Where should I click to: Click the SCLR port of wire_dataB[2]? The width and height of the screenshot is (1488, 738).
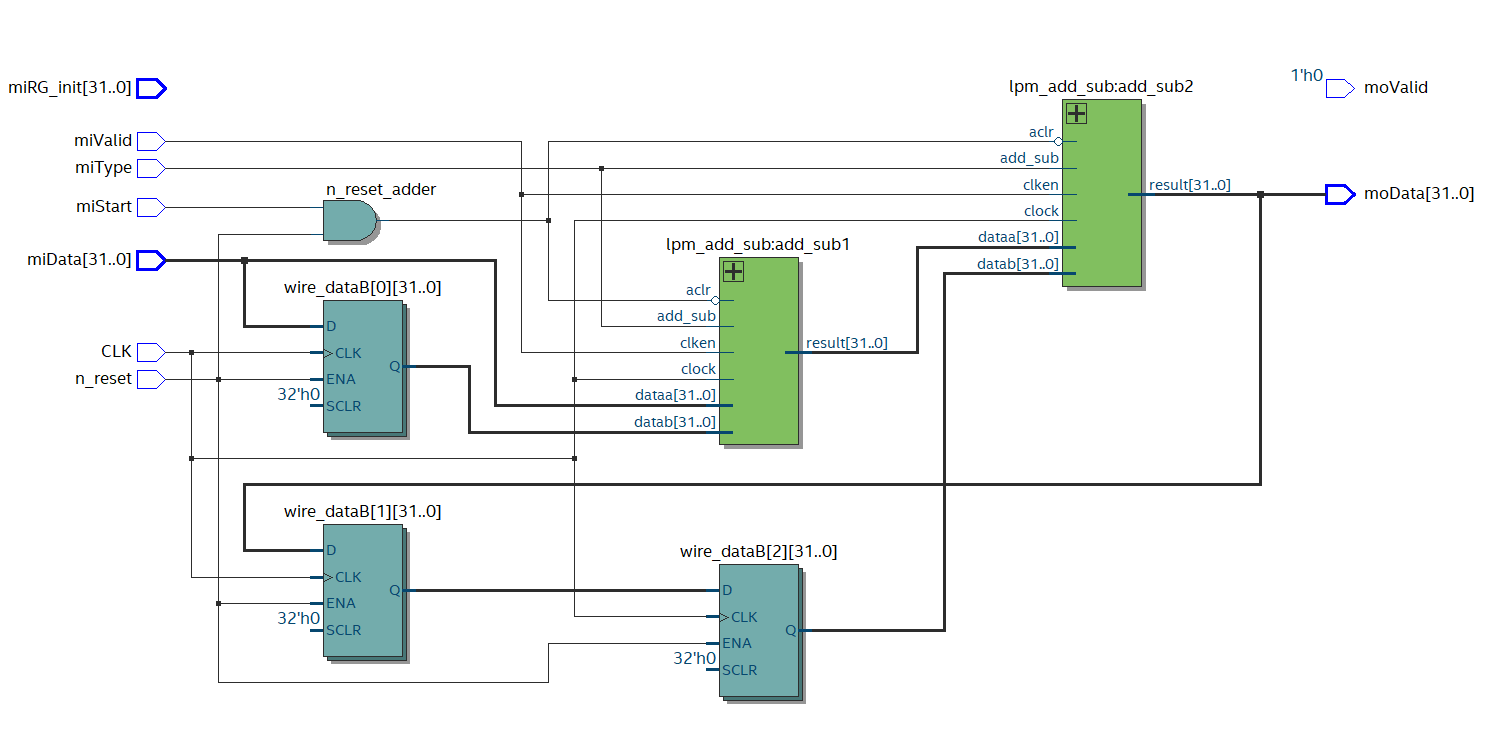pyautogui.click(x=739, y=670)
